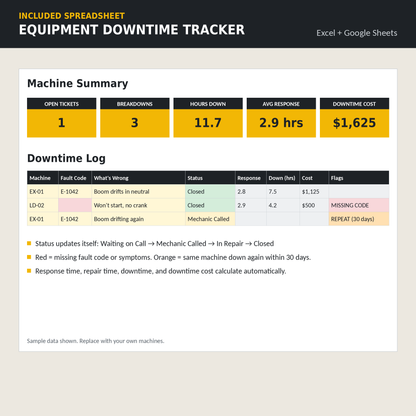
Task: Click the 'Won't start, no crank' cell
Action: 138,205
